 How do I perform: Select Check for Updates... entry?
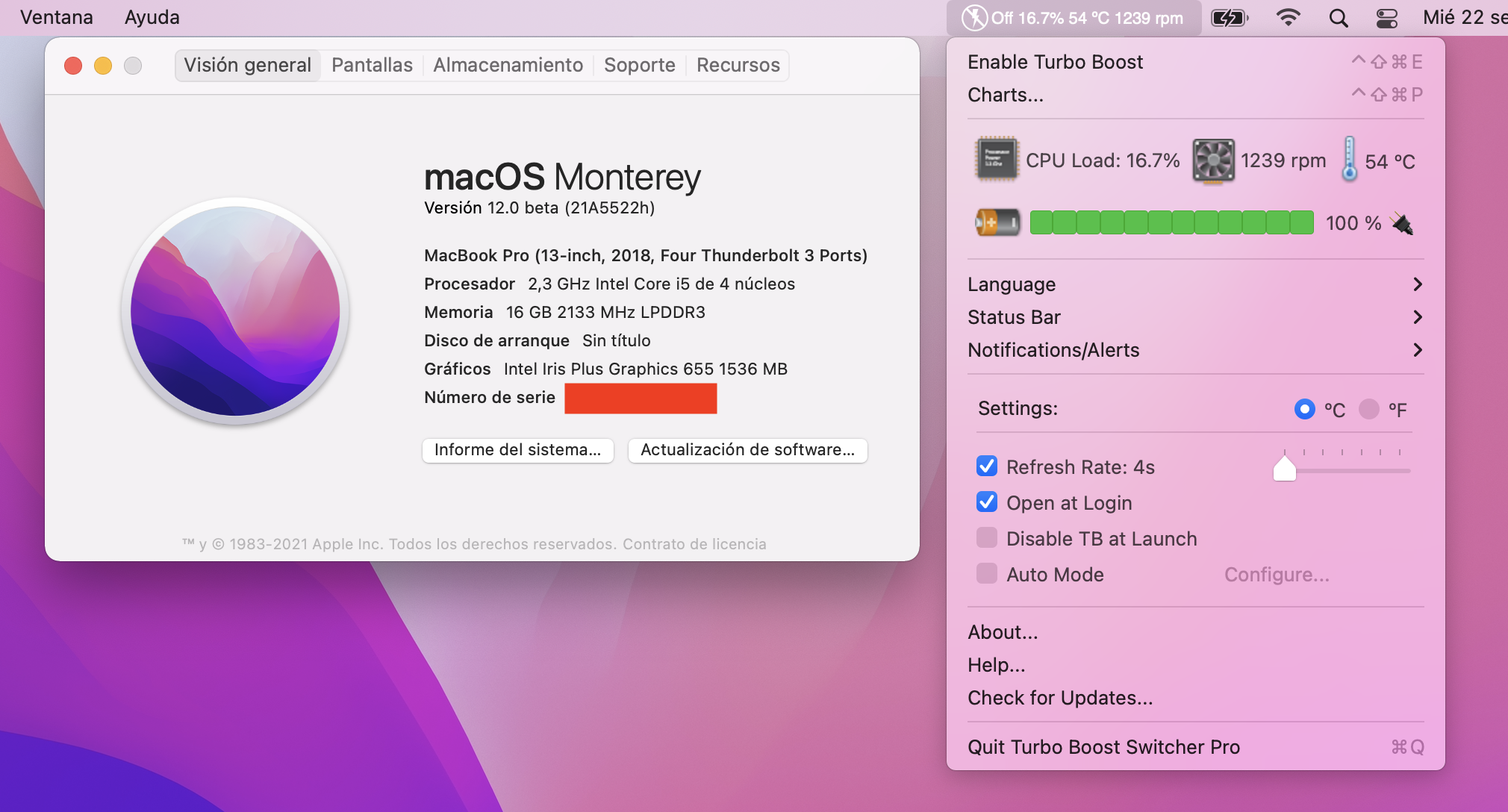pos(1195,698)
